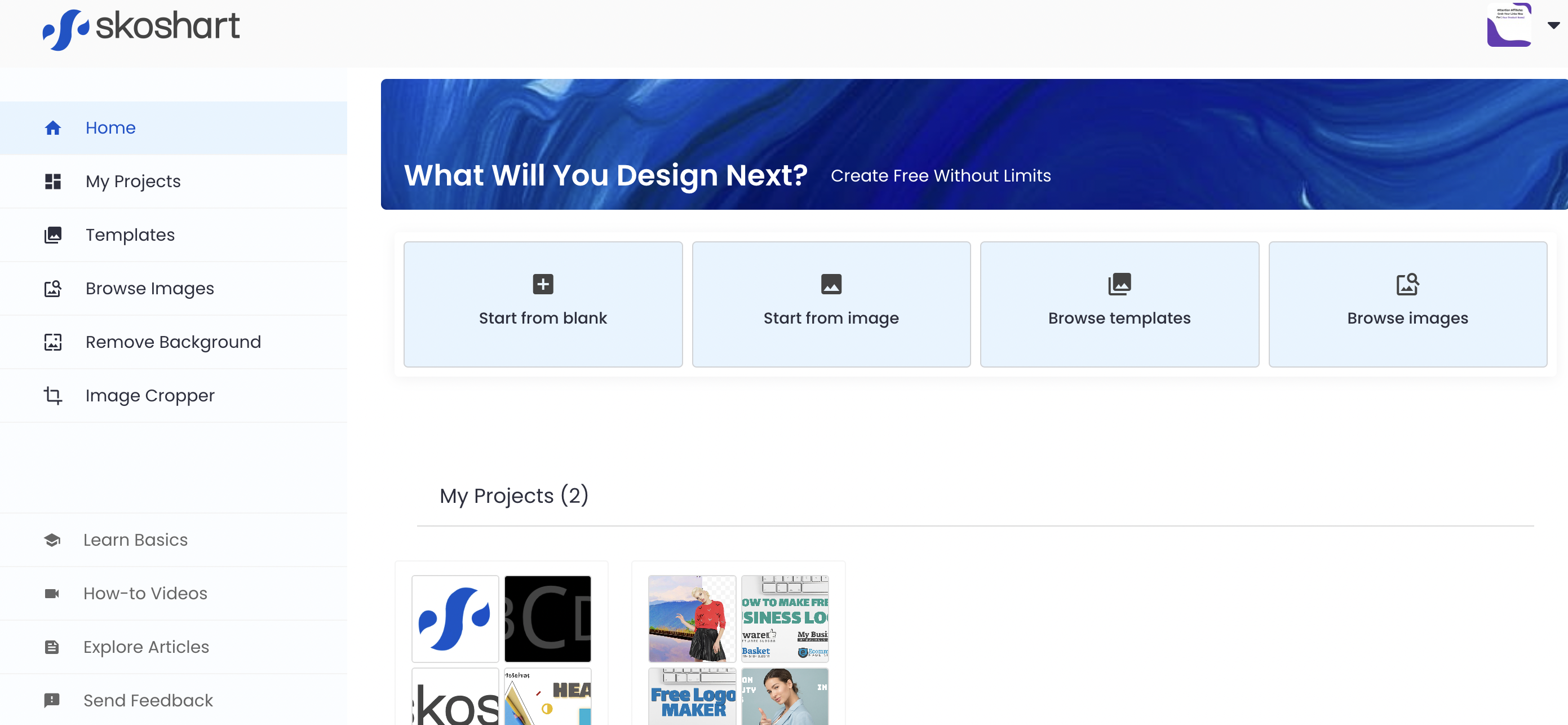Open Explore Articles link

[x=174, y=647]
